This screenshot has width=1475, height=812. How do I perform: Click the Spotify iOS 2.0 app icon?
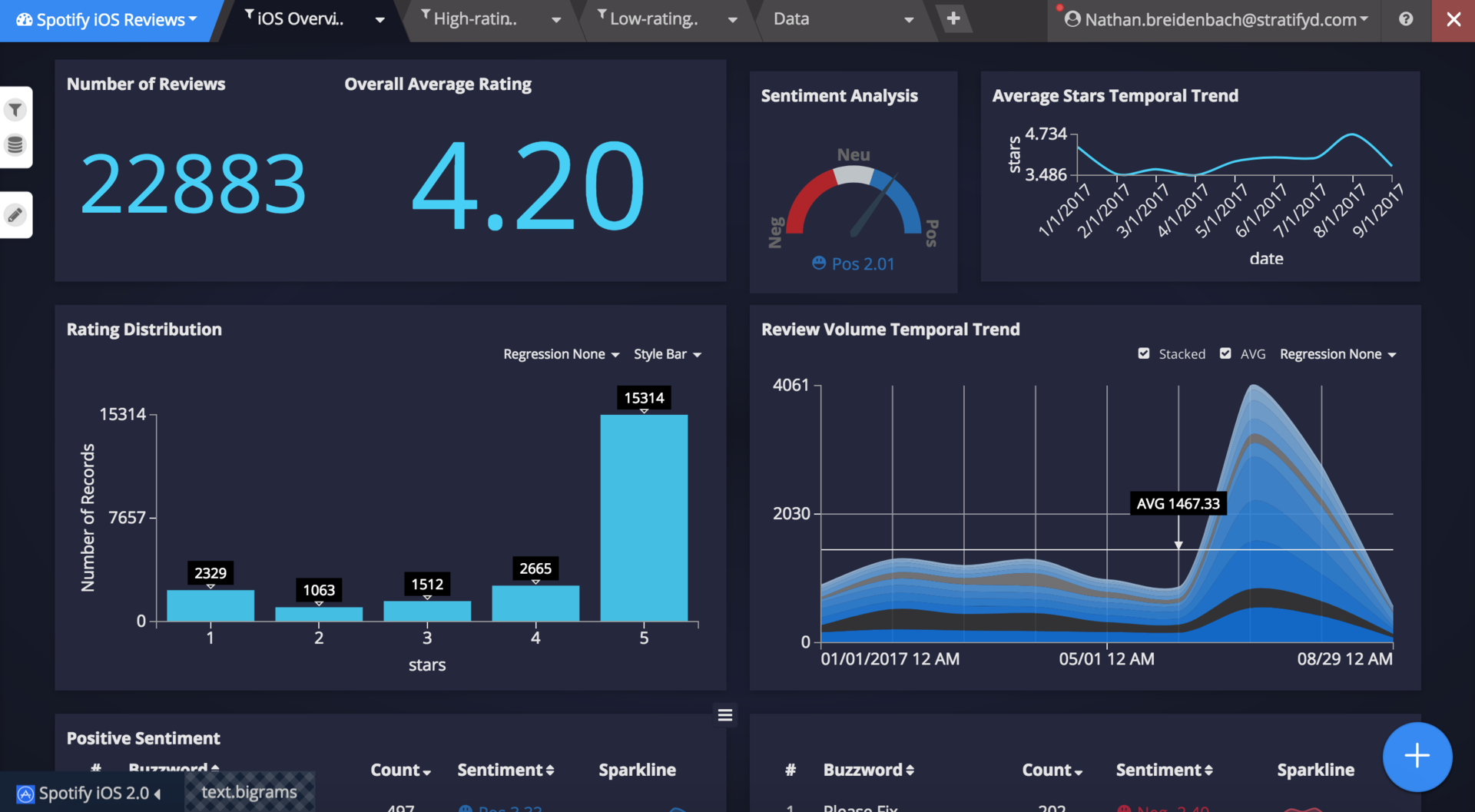(x=25, y=794)
